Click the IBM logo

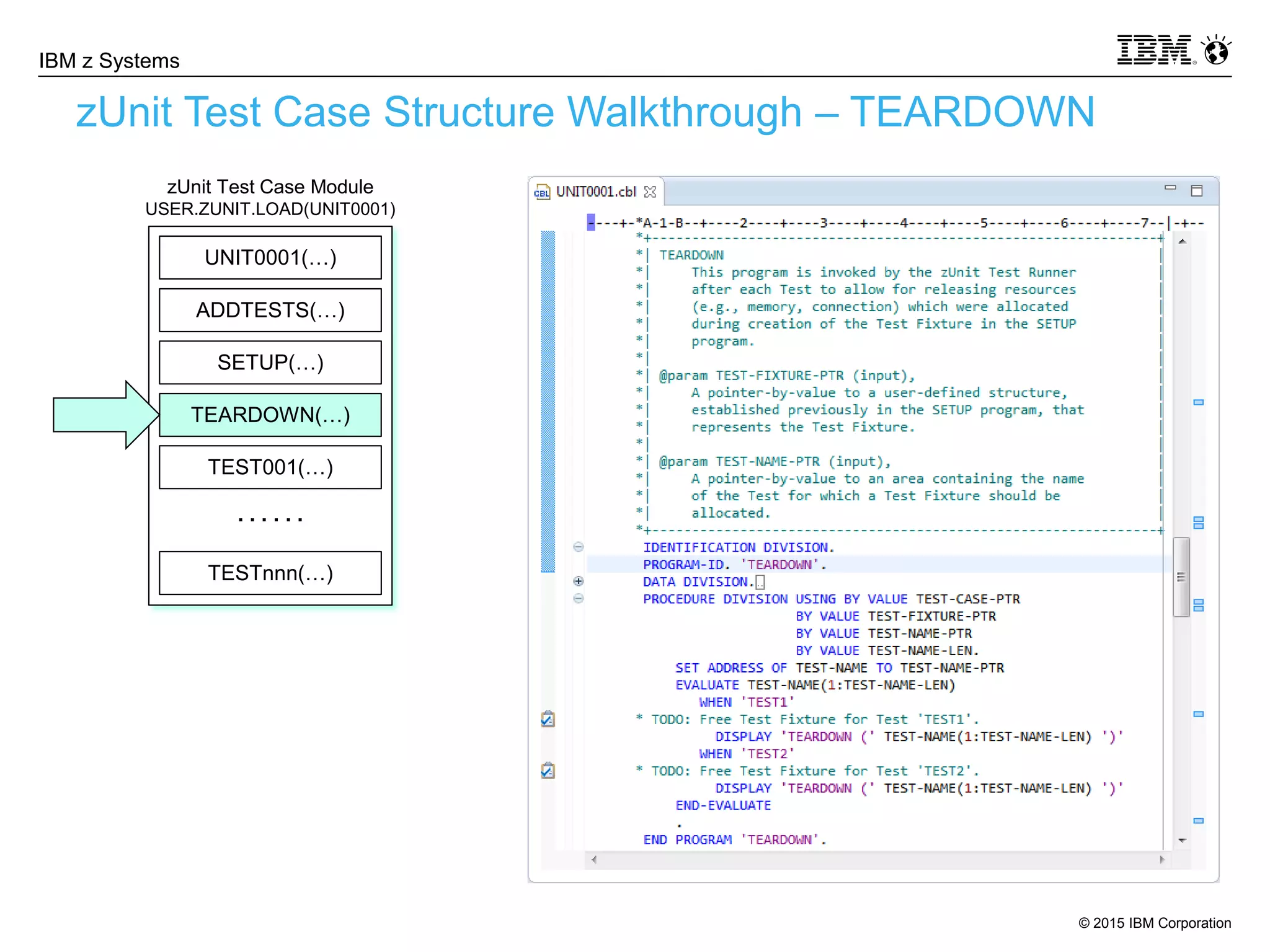1154,50
